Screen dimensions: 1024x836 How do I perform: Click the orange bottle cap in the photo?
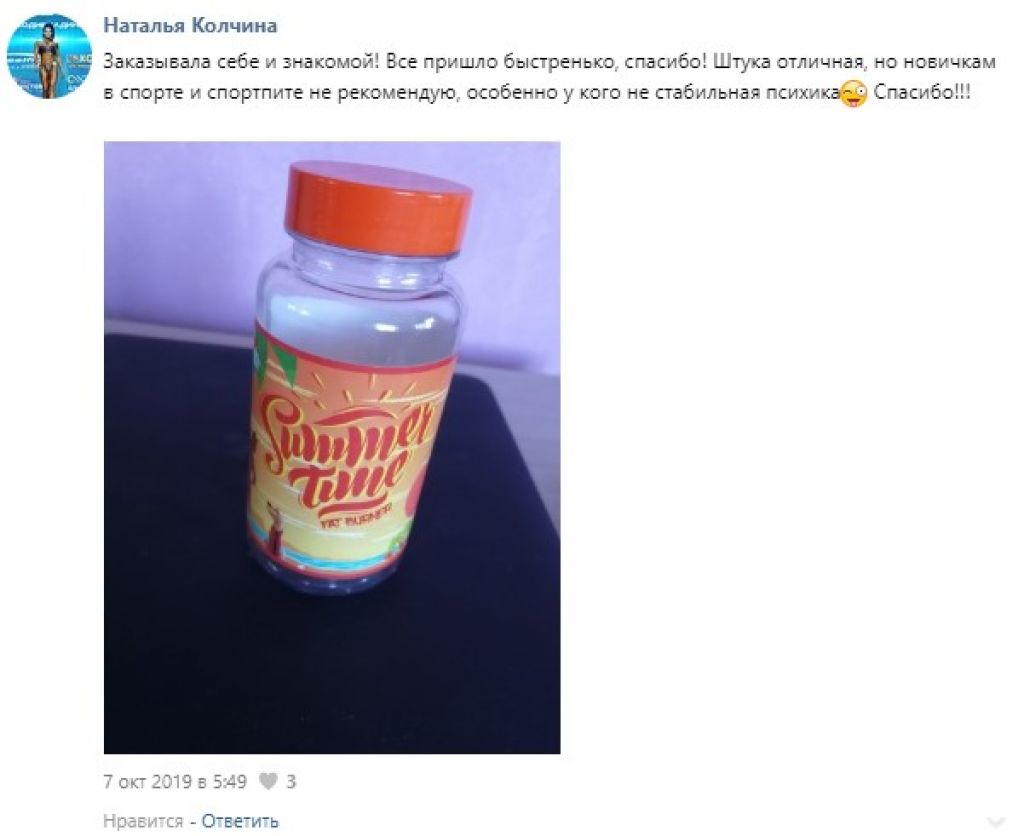(x=377, y=206)
